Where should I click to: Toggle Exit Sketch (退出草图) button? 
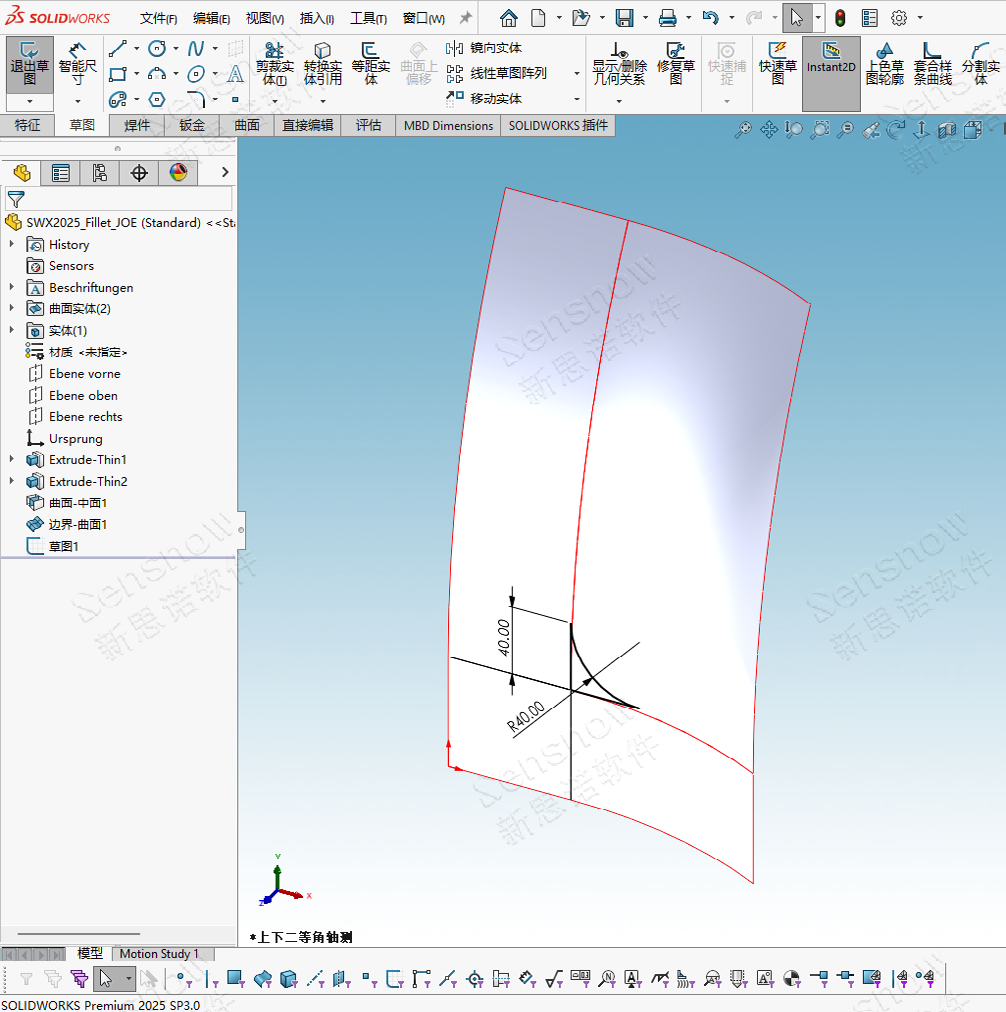(x=29, y=64)
